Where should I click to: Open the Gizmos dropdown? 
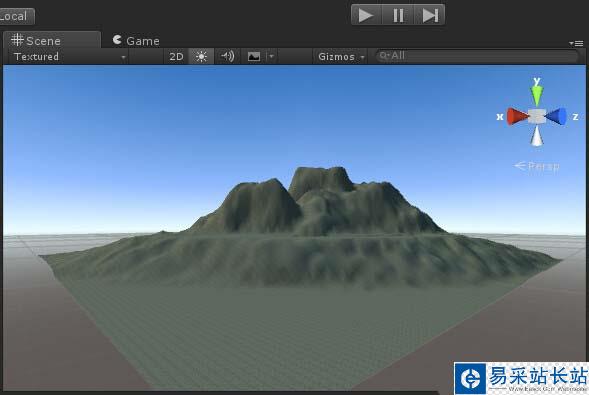tap(341, 57)
